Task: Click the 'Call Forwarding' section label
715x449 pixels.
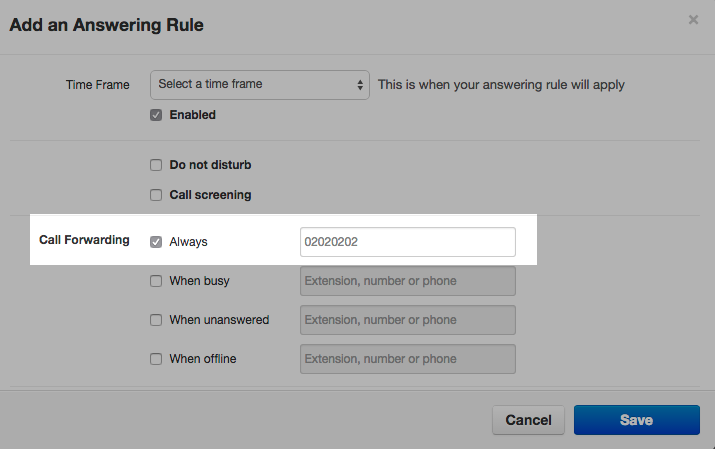Action: coord(84,240)
